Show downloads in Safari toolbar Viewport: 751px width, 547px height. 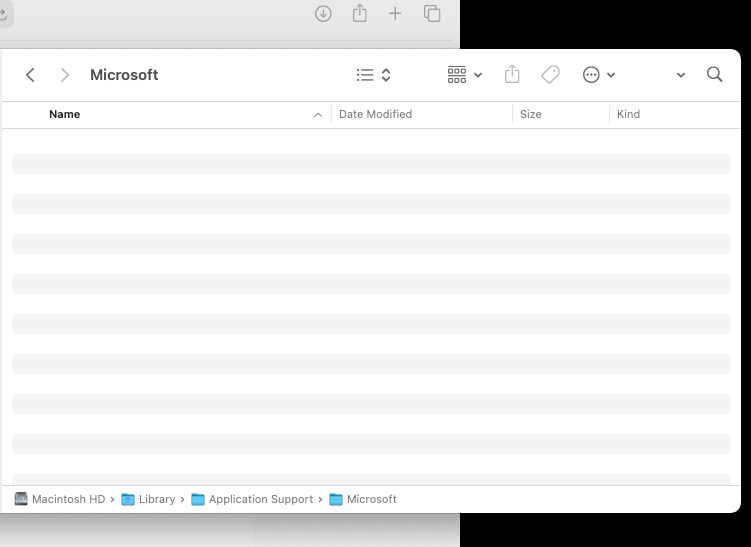[x=323, y=13]
